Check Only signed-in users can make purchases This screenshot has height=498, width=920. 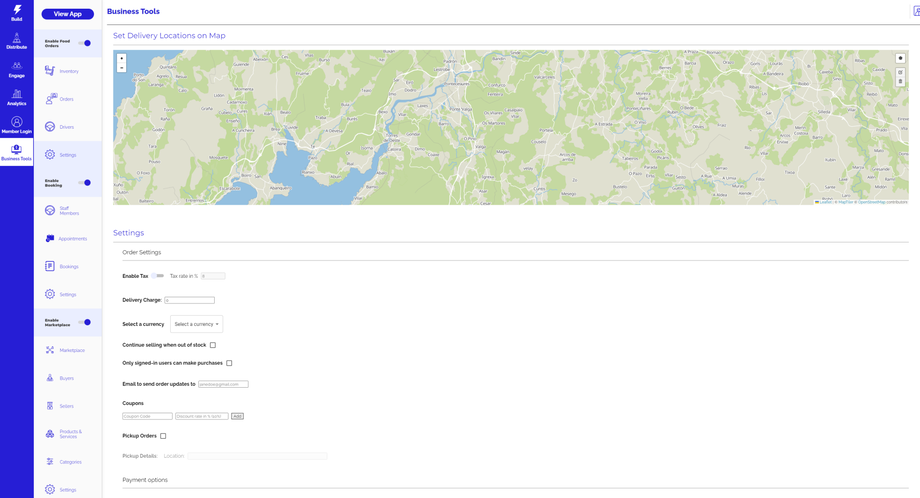pyautogui.click(x=229, y=363)
